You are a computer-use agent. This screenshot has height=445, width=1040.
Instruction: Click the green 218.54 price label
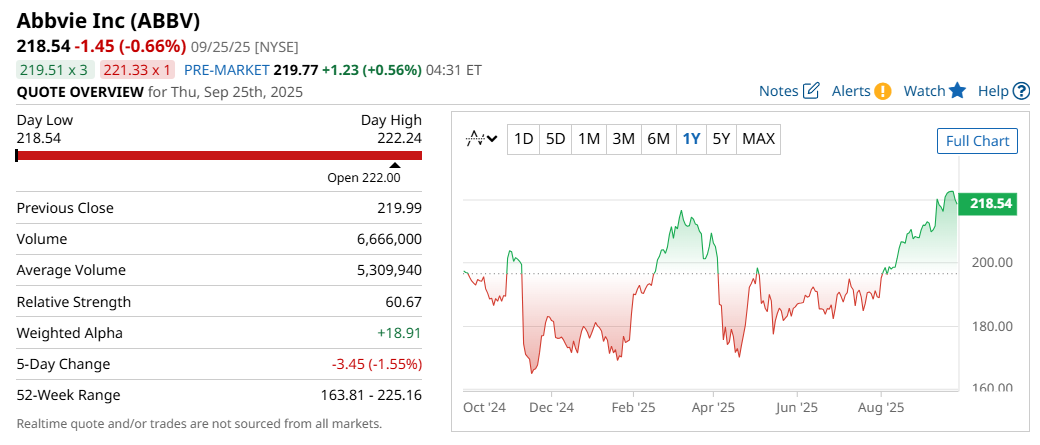(x=990, y=204)
